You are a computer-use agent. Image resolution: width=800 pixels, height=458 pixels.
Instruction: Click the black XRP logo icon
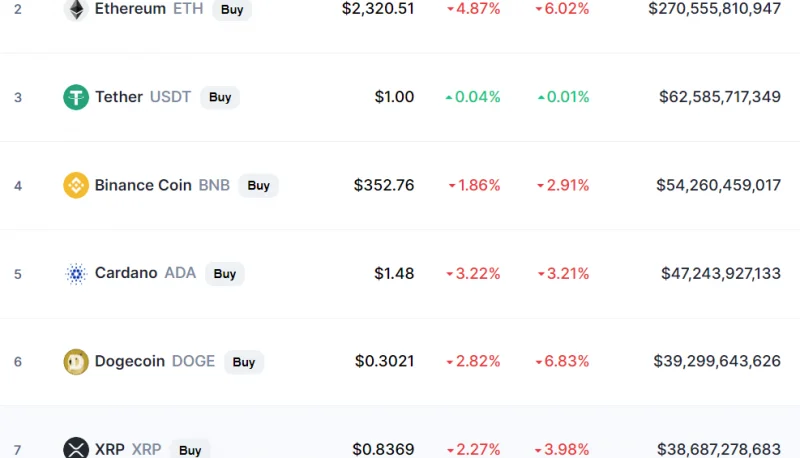76,449
